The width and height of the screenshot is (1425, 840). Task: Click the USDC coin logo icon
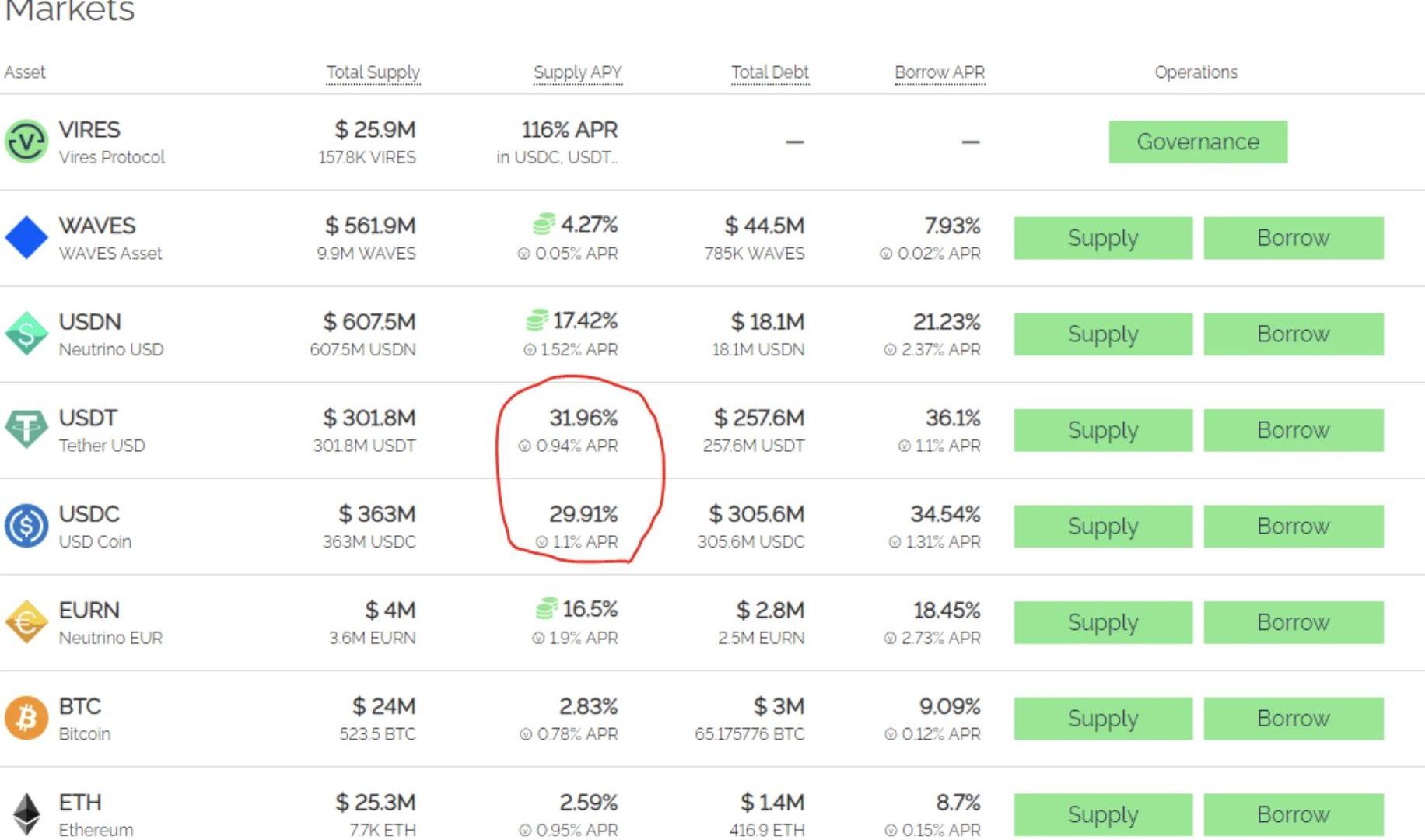(x=26, y=526)
